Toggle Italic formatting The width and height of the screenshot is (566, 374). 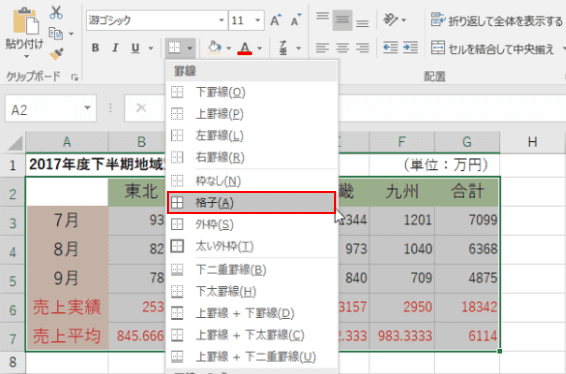pyautogui.click(x=115, y=48)
